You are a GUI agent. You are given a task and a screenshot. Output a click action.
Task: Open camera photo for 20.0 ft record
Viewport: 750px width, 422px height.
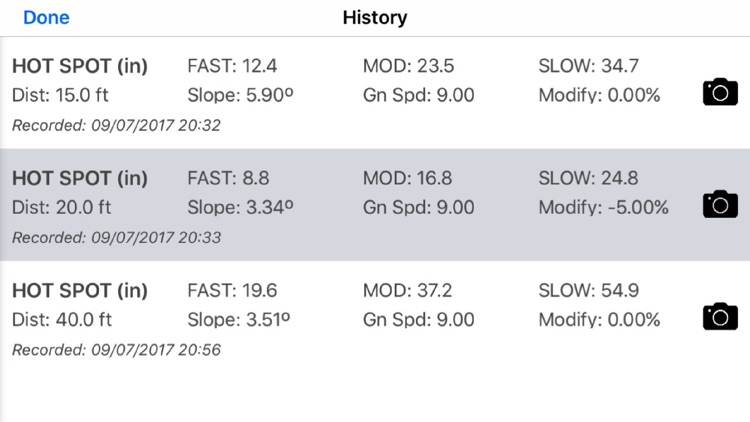pos(720,204)
